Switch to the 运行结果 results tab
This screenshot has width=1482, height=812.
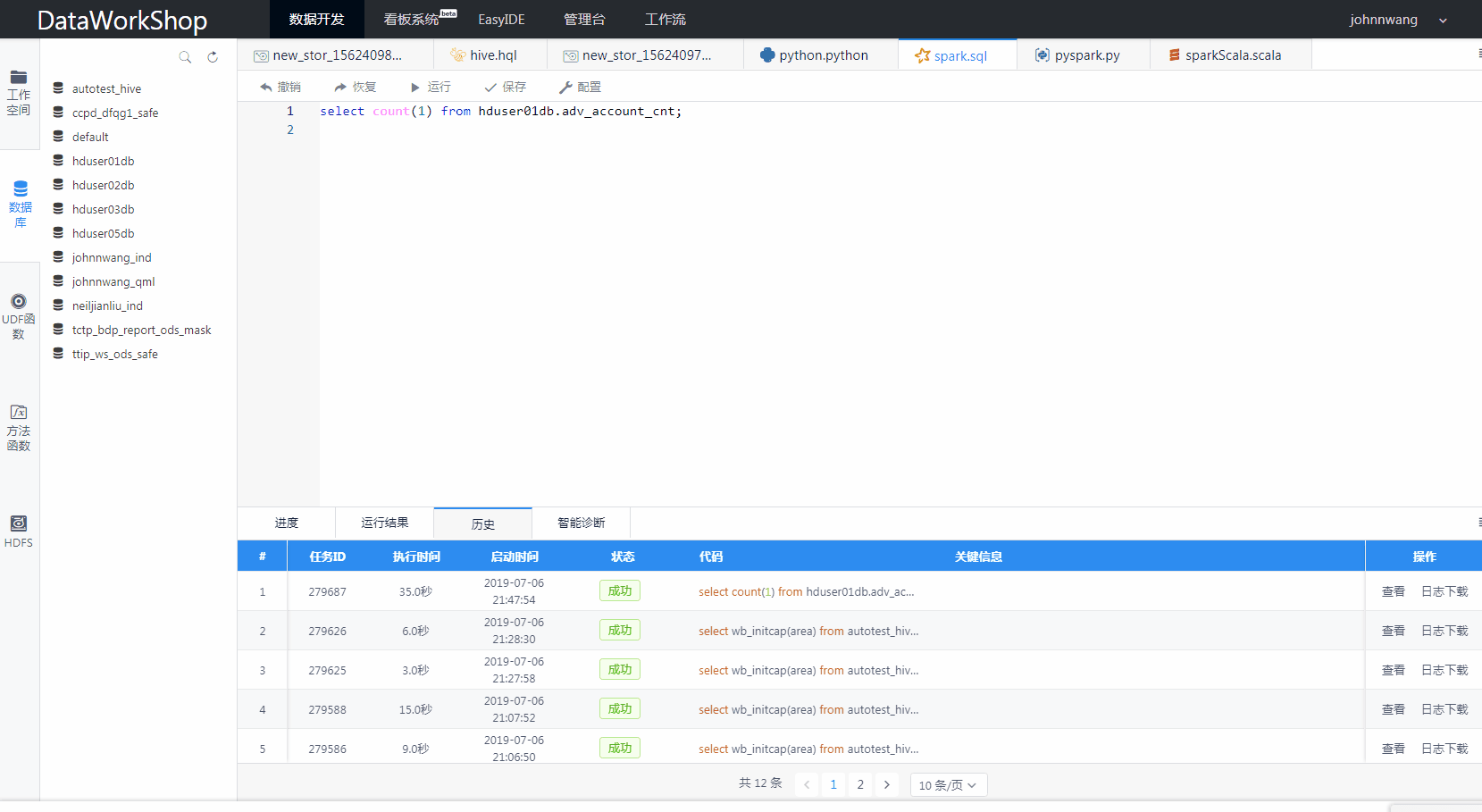385,523
